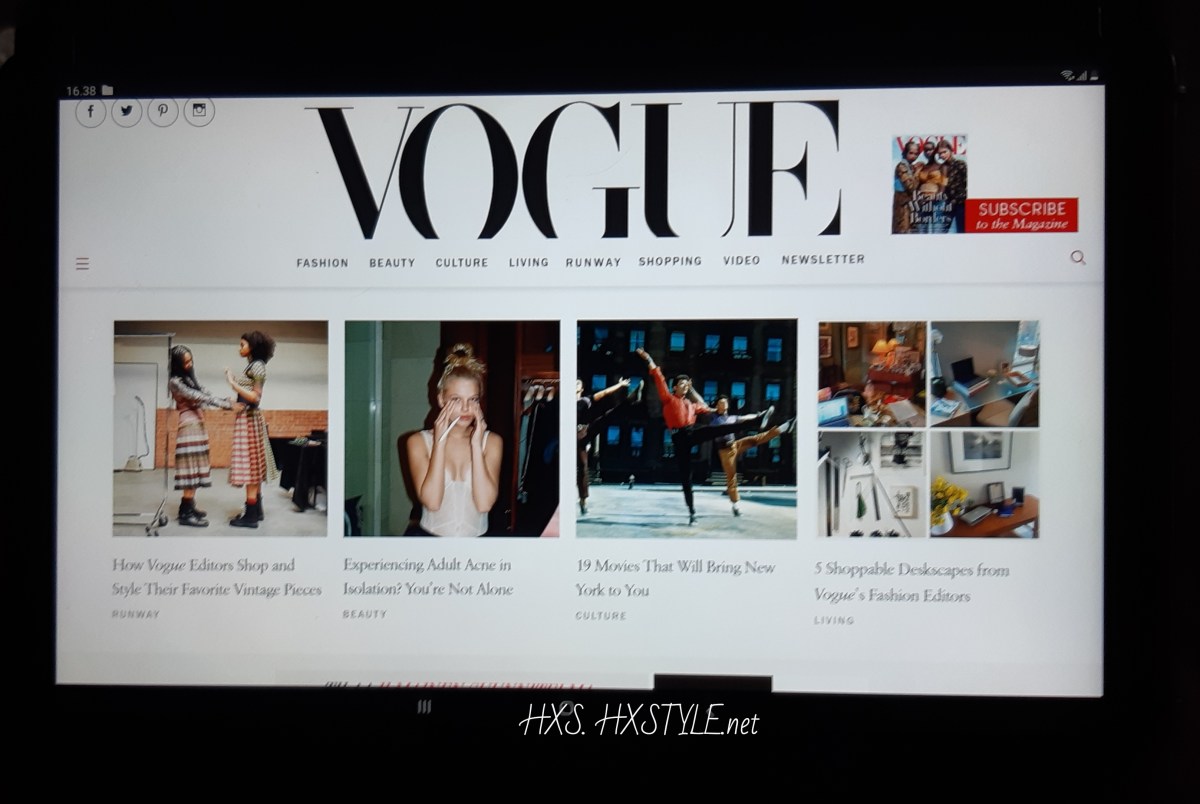Open the Fashion menu section
This screenshot has width=1200, height=804.
(322, 263)
